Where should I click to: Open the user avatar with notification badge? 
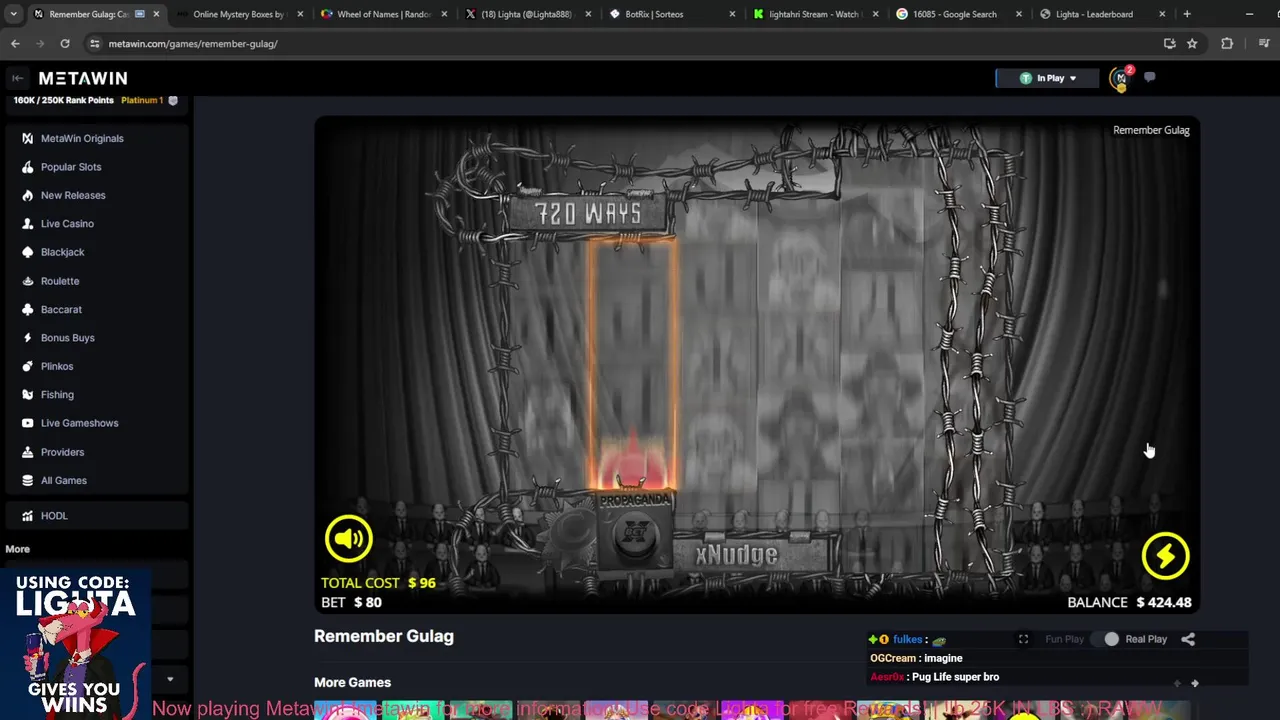1121,78
